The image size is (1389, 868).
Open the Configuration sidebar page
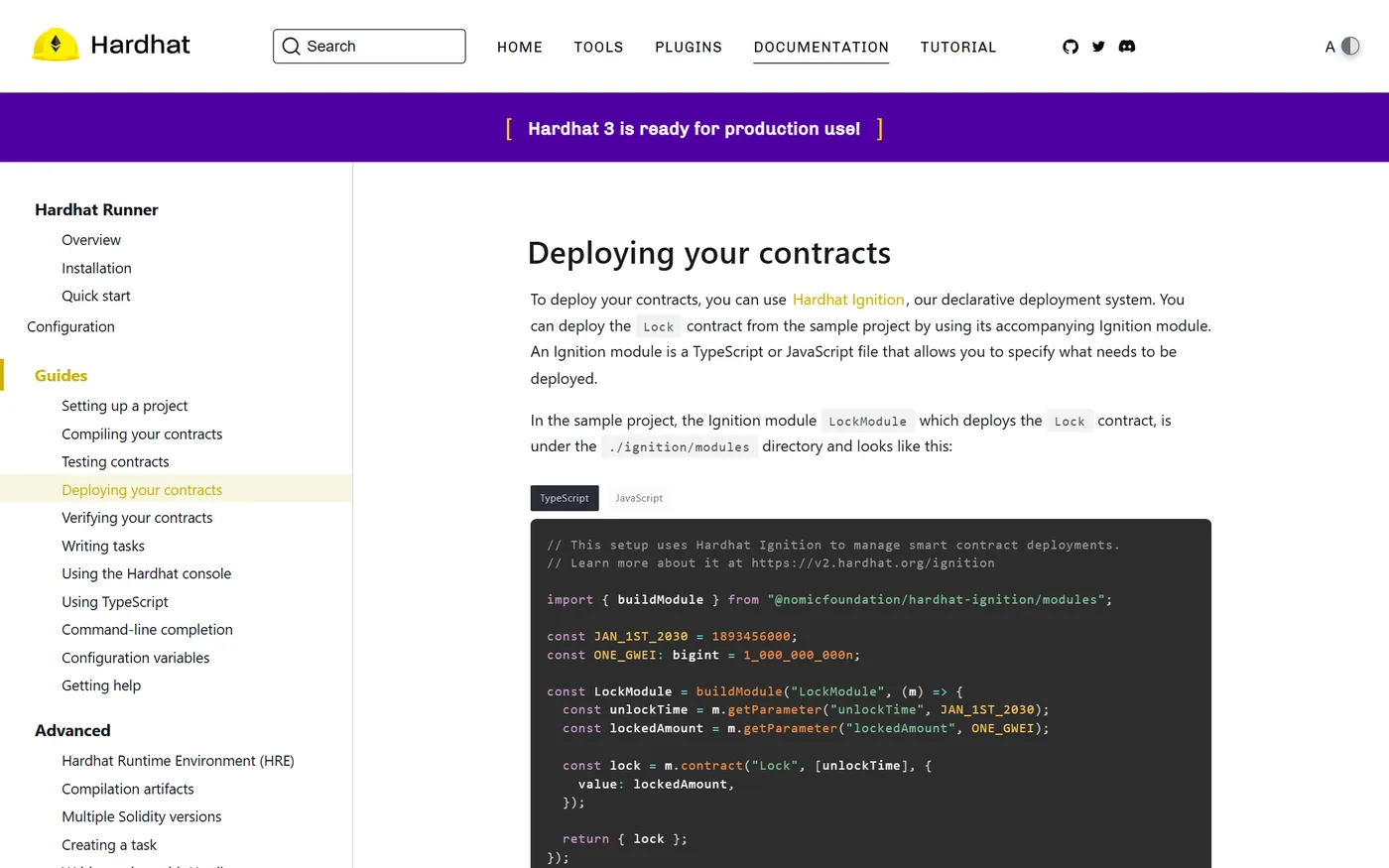click(70, 326)
